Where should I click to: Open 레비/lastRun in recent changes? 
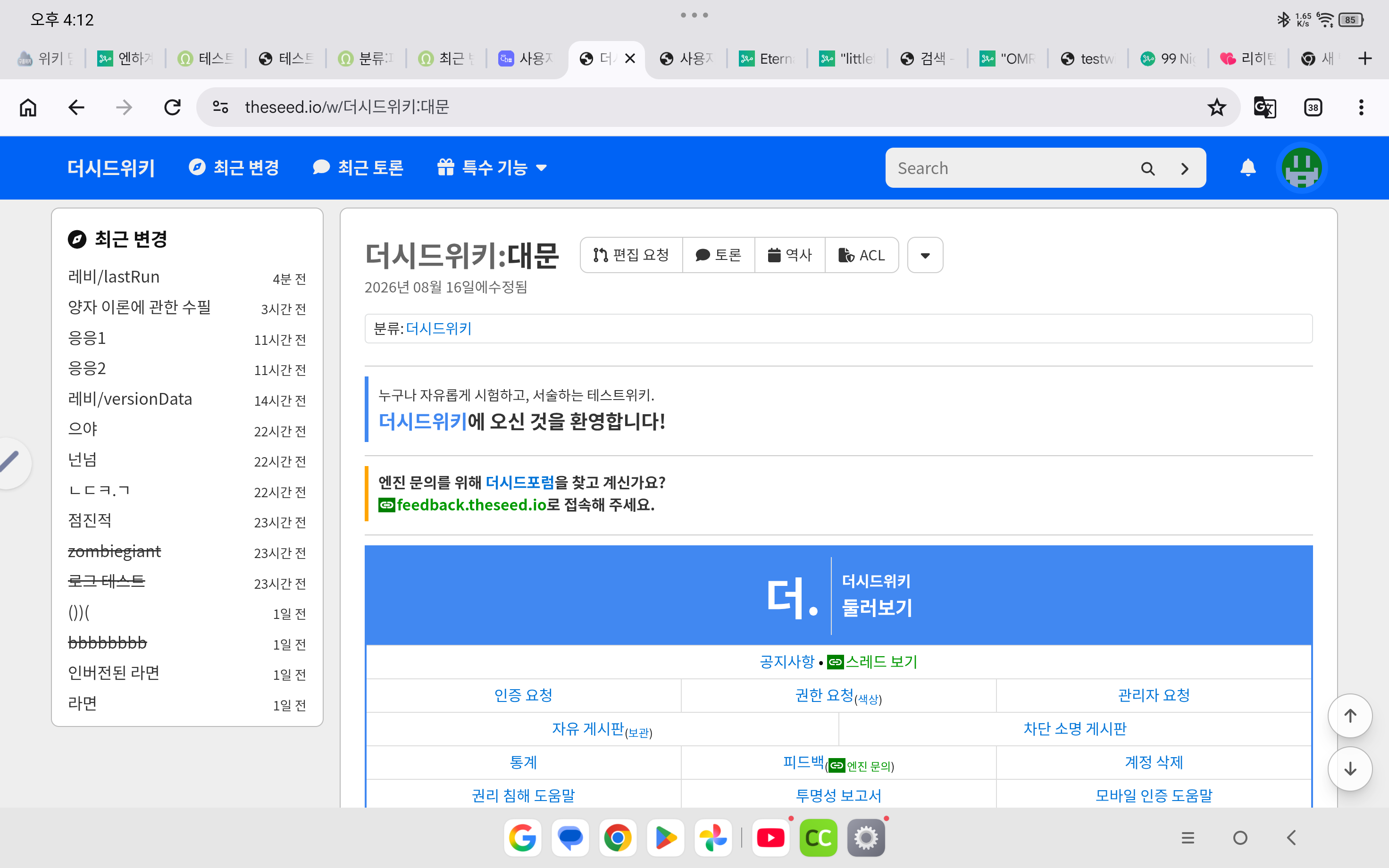(x=114, y=277)
